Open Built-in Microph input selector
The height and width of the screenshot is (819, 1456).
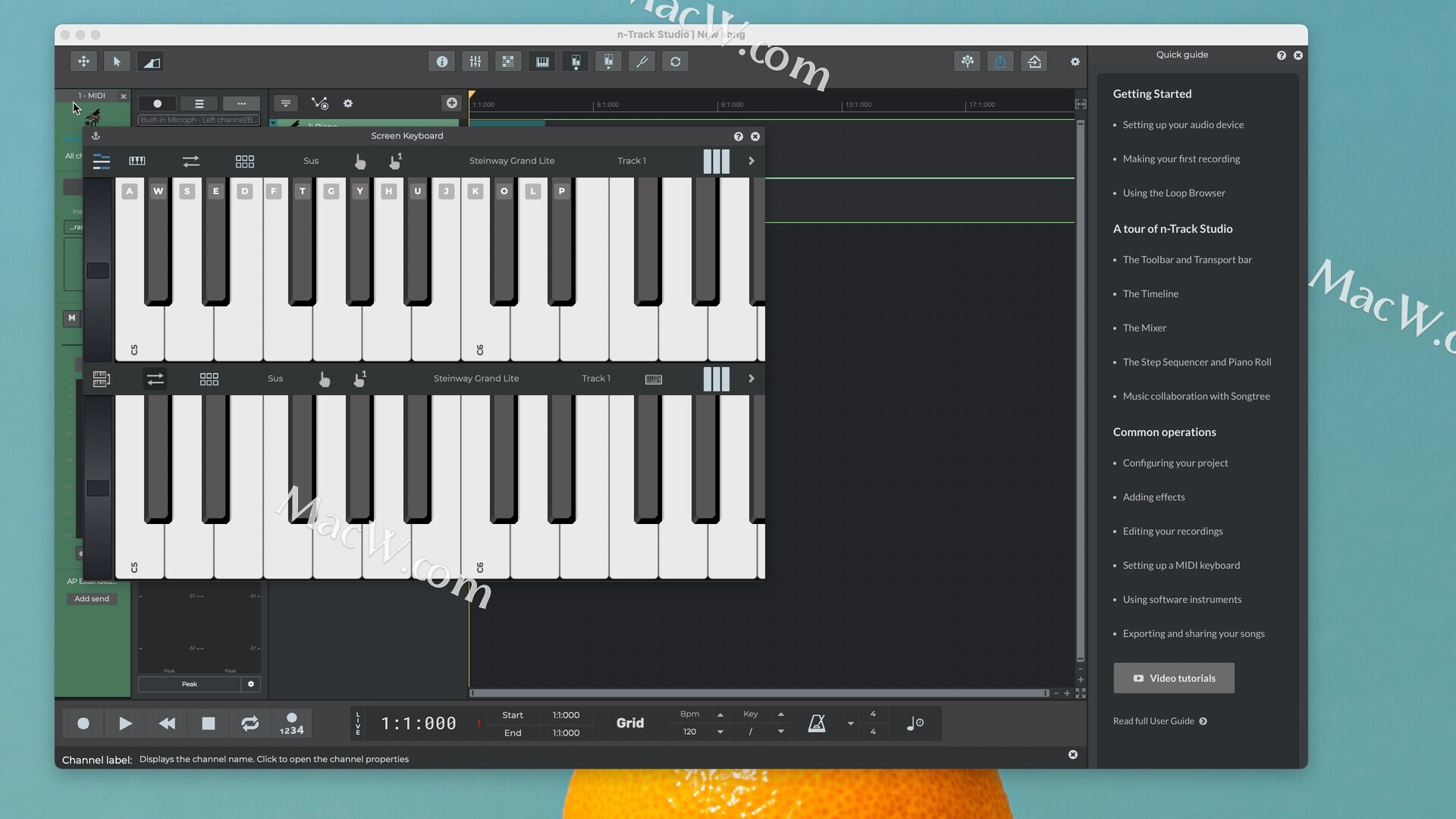point(199,120)
